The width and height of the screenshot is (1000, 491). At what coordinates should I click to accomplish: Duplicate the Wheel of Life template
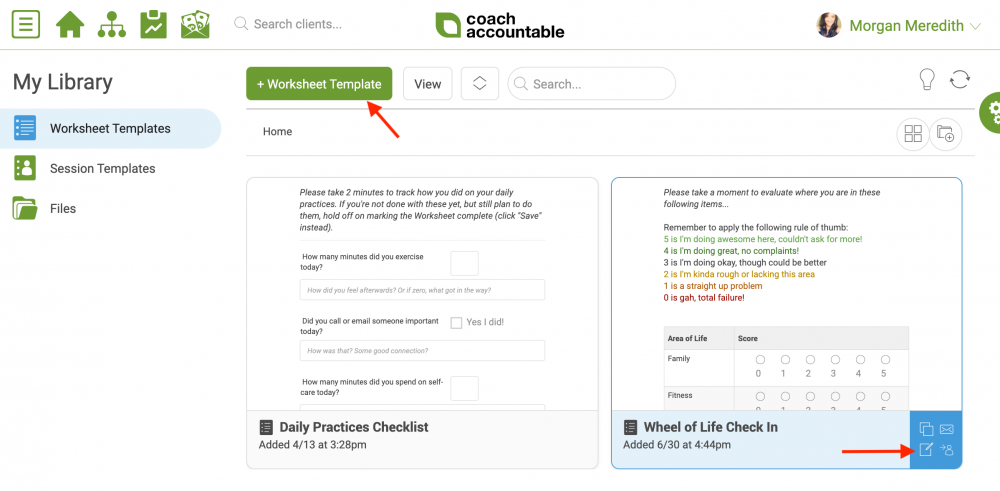click(x=926, y=429)
